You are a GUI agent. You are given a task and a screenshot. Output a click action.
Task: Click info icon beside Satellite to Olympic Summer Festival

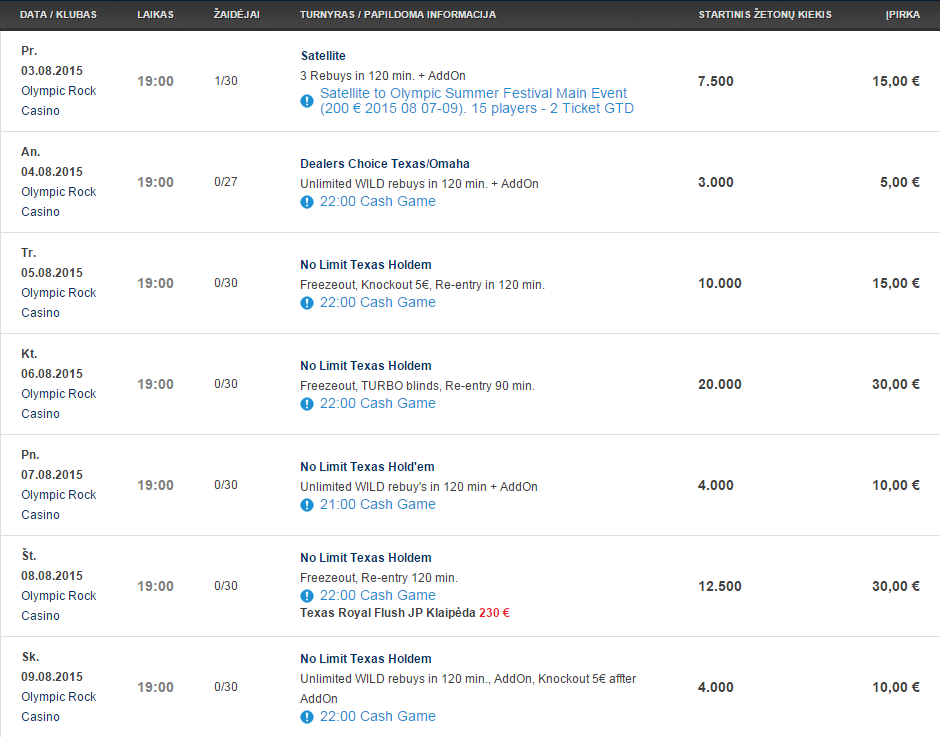[x=306, y=101]
